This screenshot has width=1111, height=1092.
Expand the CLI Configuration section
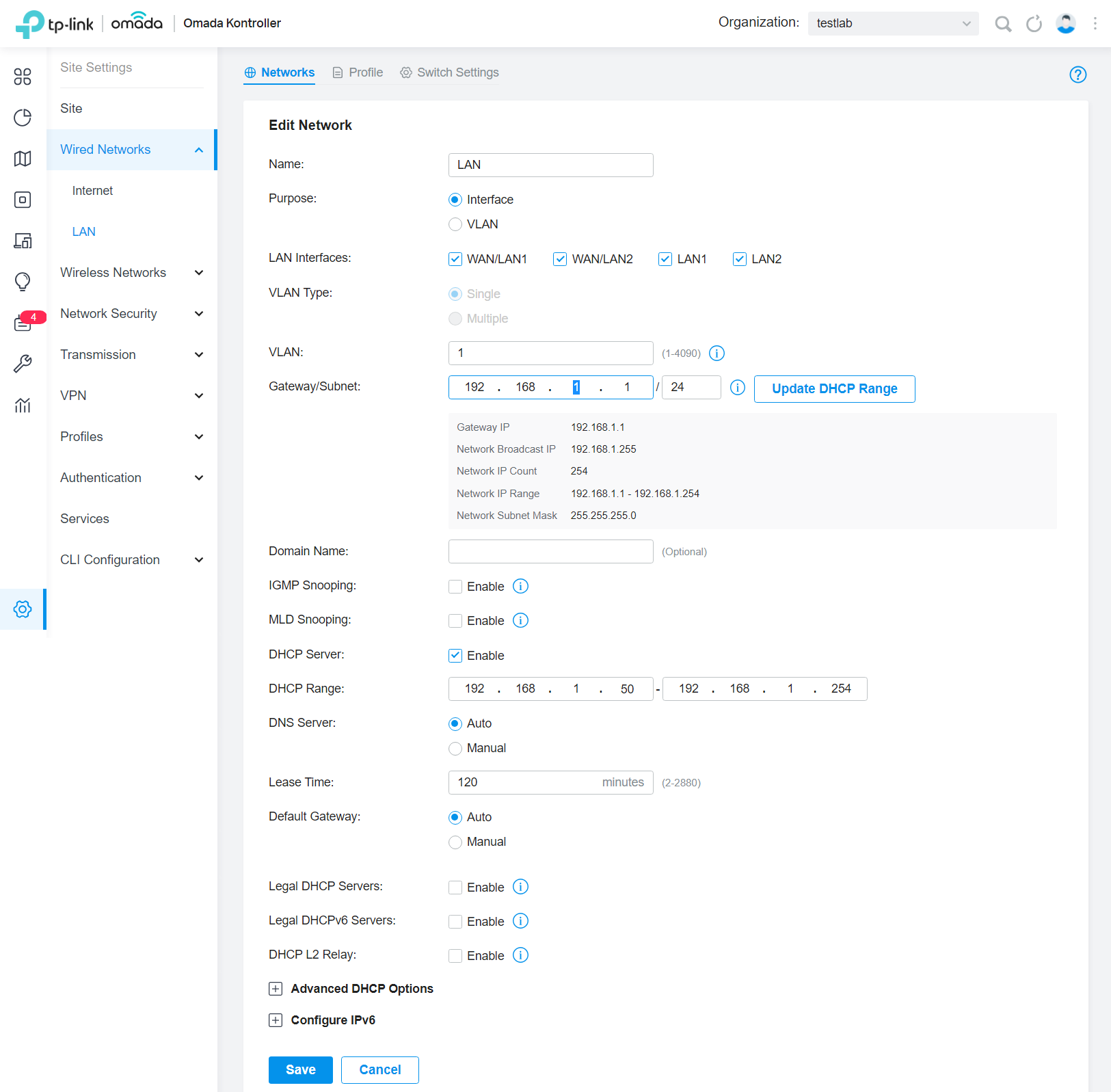(131, 560)
